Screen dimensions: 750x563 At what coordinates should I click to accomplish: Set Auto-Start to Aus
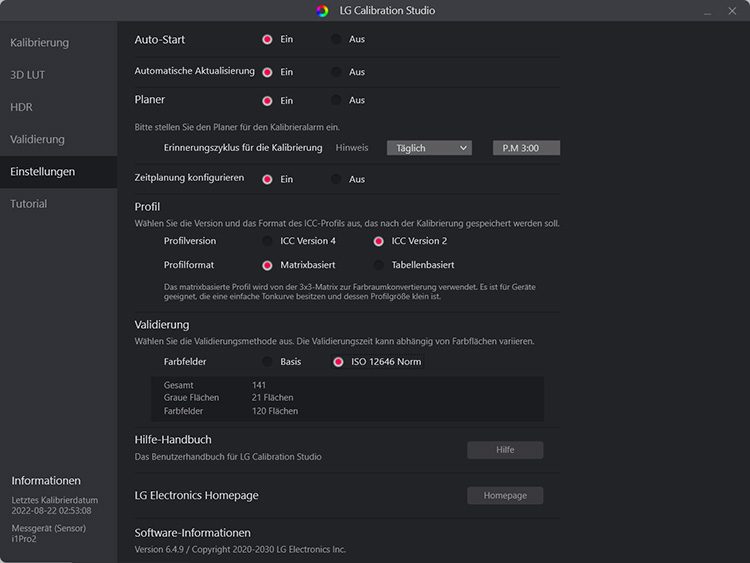pyautogui.click(x=336, y=39)
